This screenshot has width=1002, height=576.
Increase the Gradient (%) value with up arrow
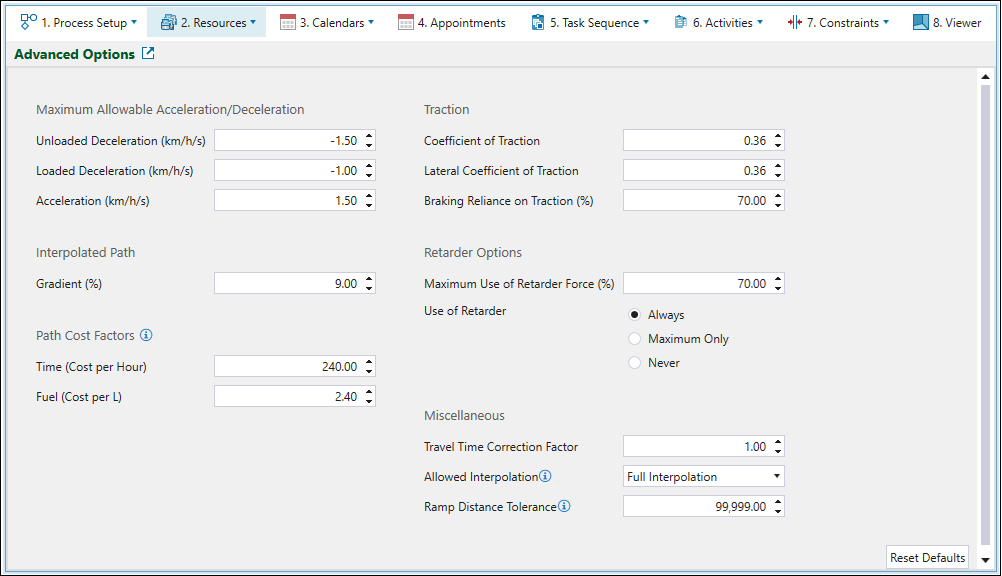pos(369,280)
